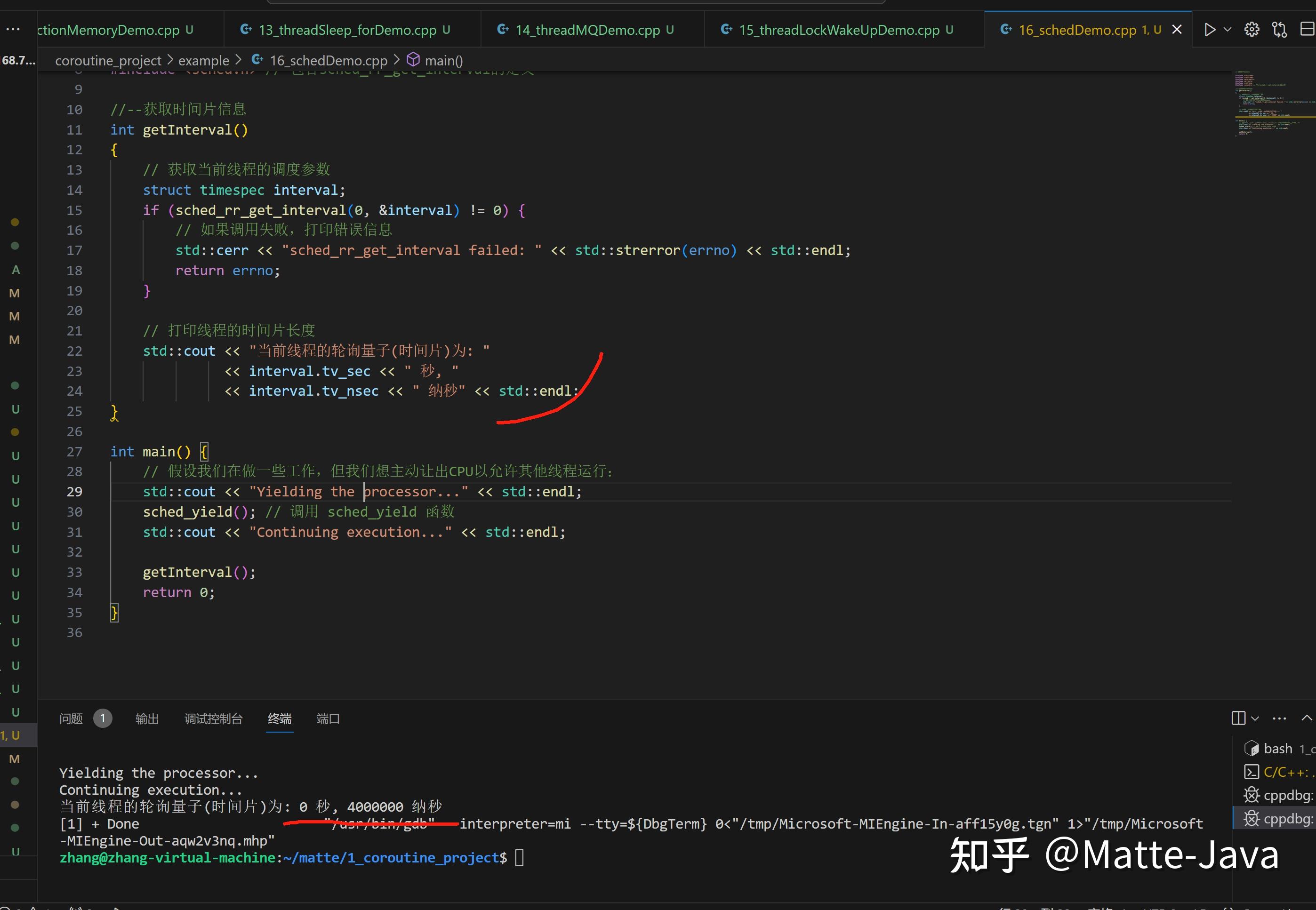Switch to 15_threadLockWakeUpDemo.cpp tab

coord(839,30)
